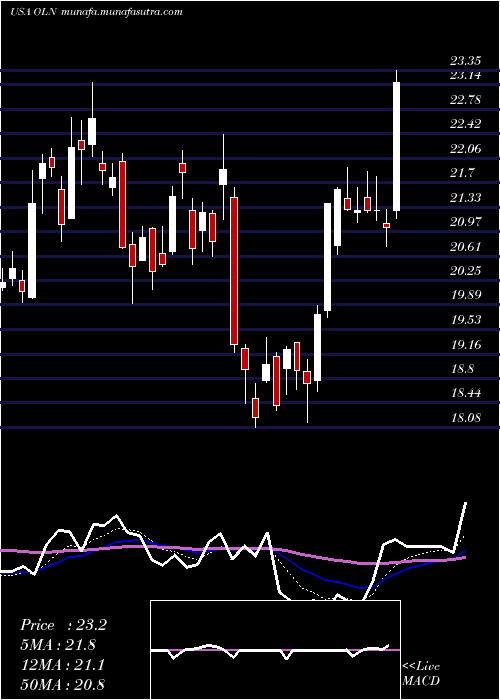Click the MACD inset chart box
The width and height of the screenshot is (500, 700).
point(275,650)
